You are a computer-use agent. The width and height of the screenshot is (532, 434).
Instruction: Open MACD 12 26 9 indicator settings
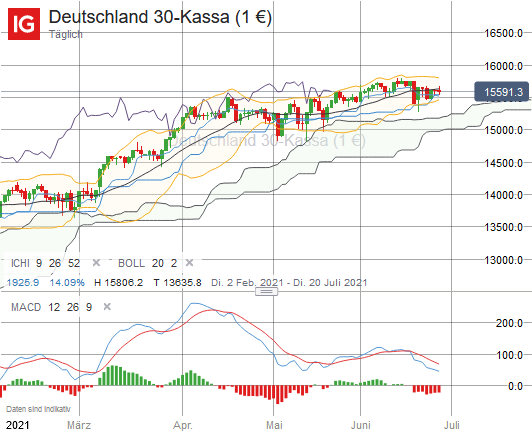coord(52,307)
